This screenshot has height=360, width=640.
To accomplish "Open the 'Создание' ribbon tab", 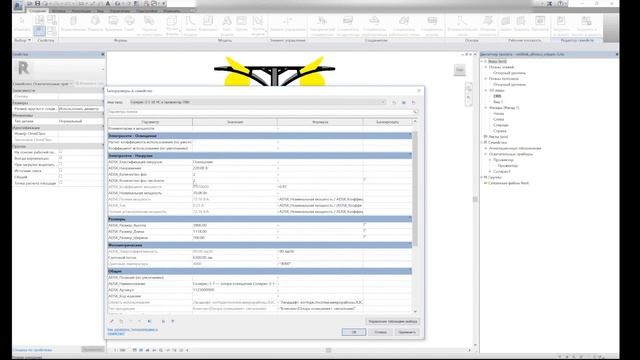I will click(x=38, y=11).
